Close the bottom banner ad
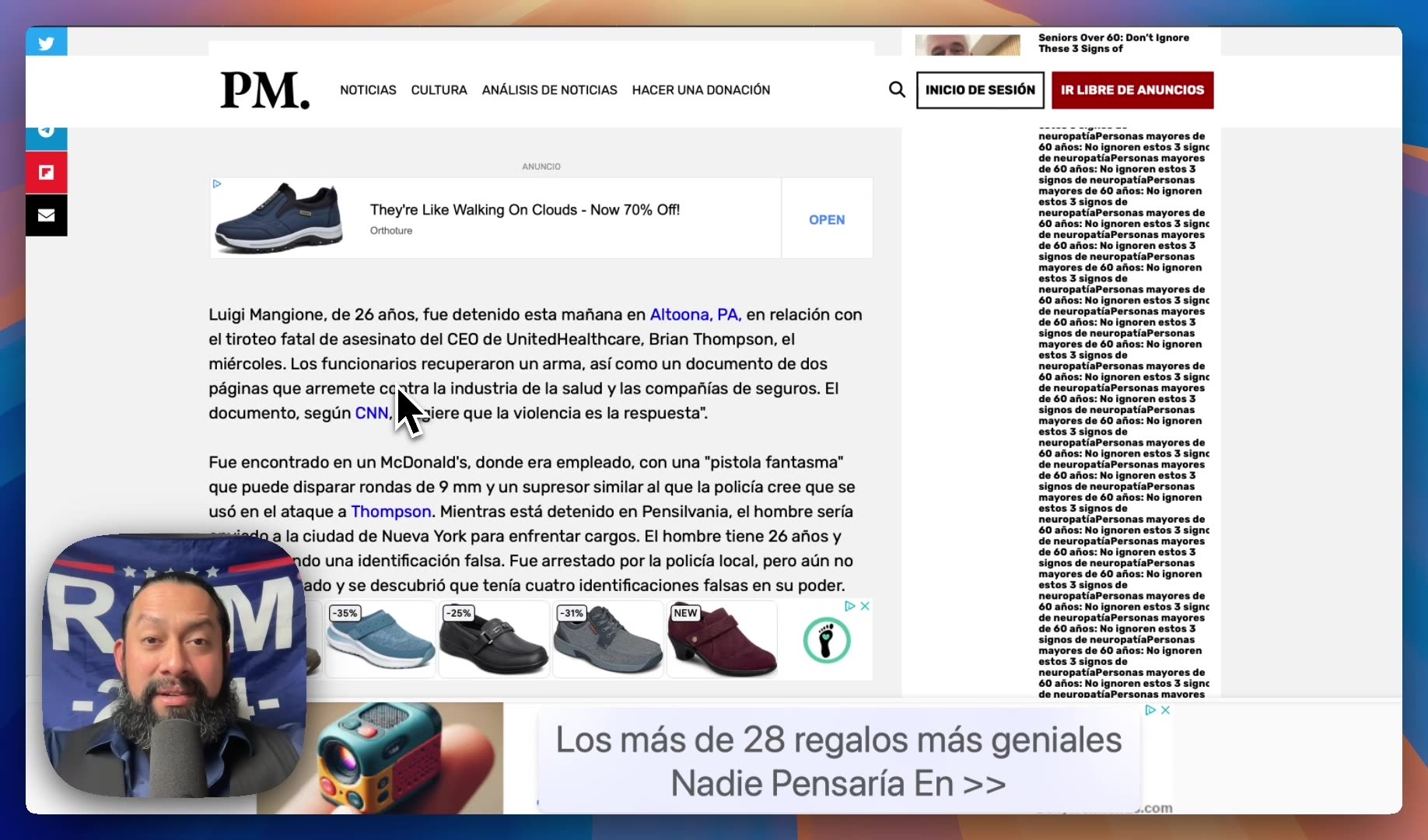1428x840 pixels. coord(1164,710)
